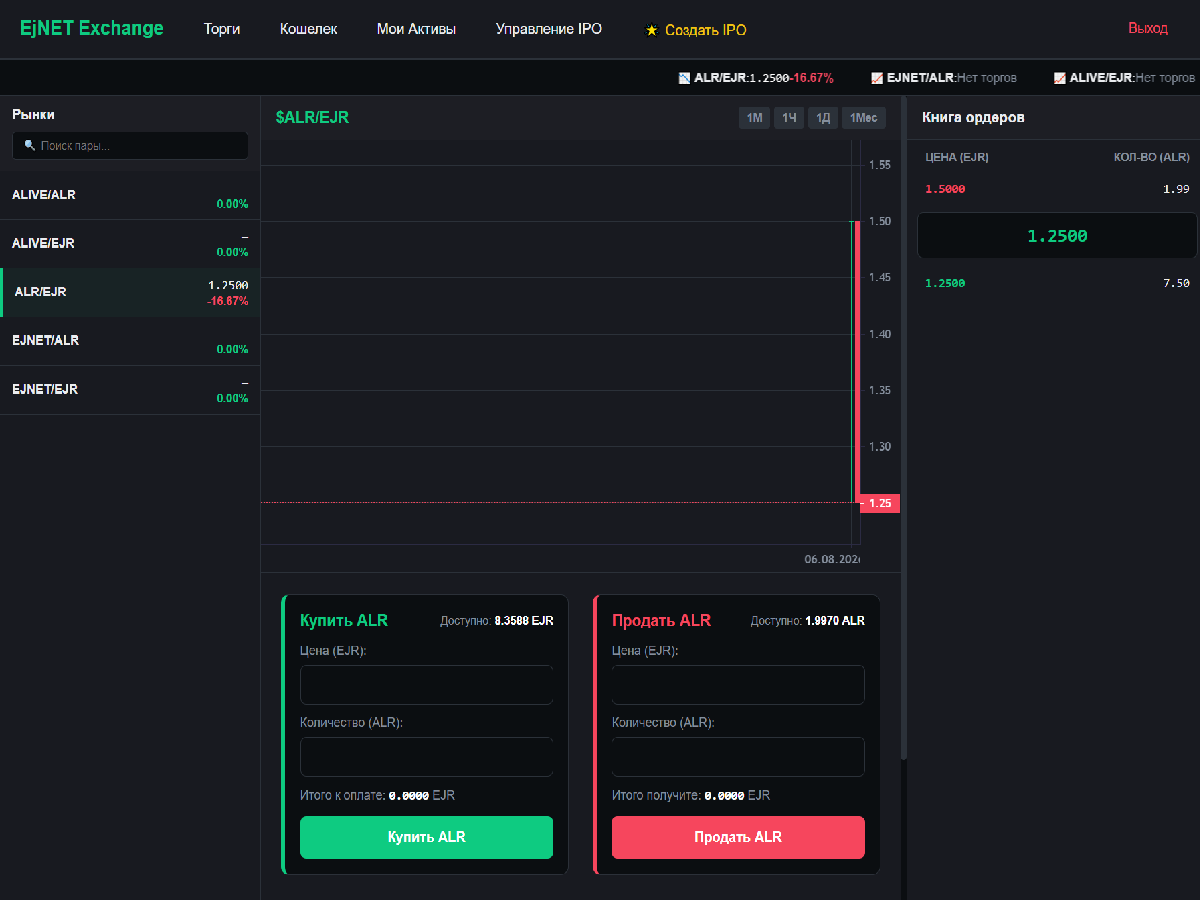Click the Книга ордеров header
Viewport: 1200px width, 900px height.
pos(971,118)
